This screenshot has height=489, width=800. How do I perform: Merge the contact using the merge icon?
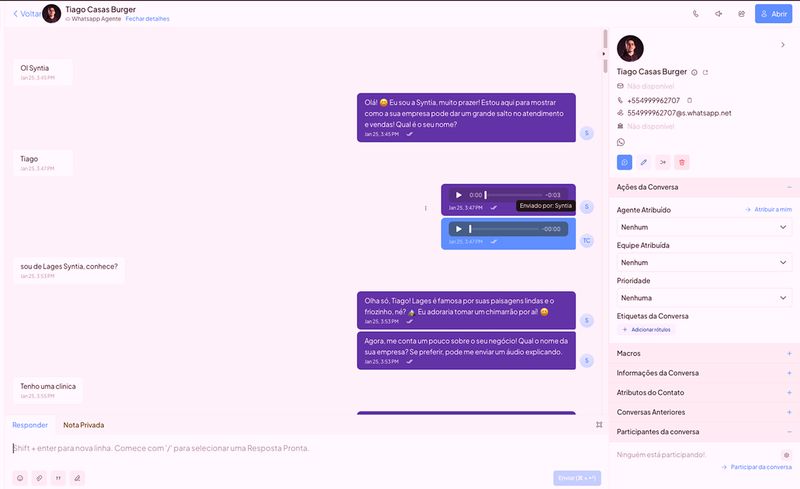[x=663, y=162]
